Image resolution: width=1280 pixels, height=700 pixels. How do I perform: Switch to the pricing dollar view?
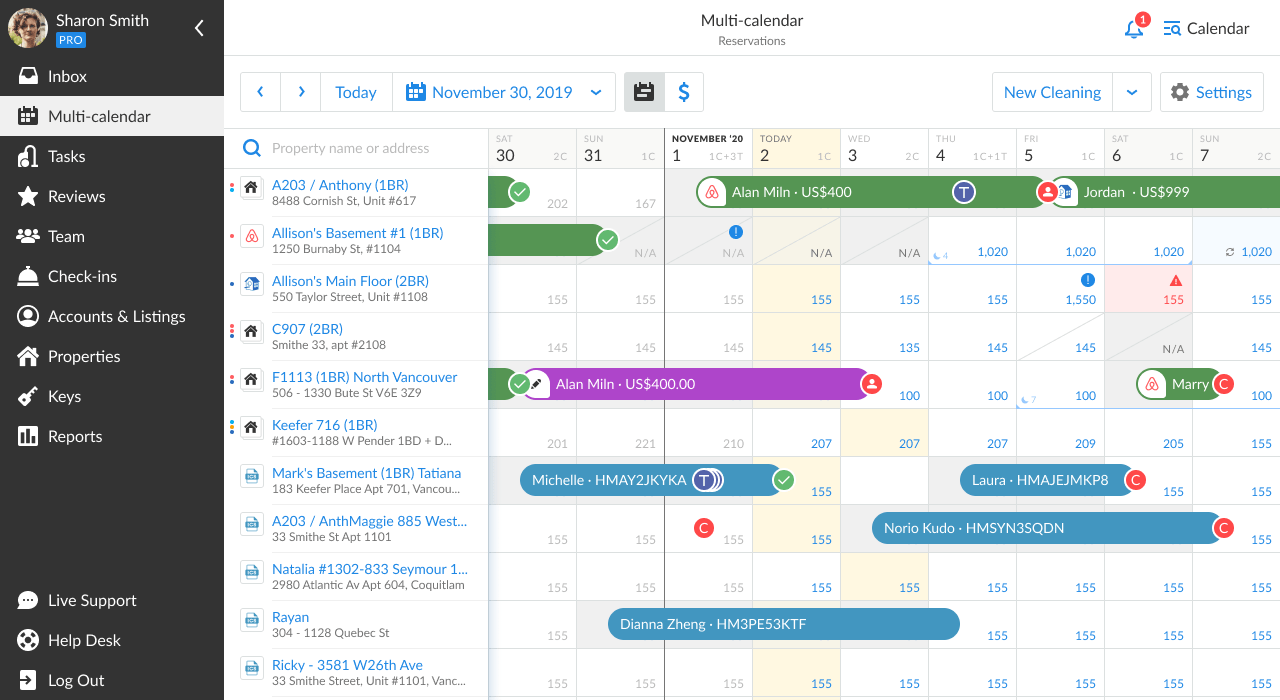[684, 92]
